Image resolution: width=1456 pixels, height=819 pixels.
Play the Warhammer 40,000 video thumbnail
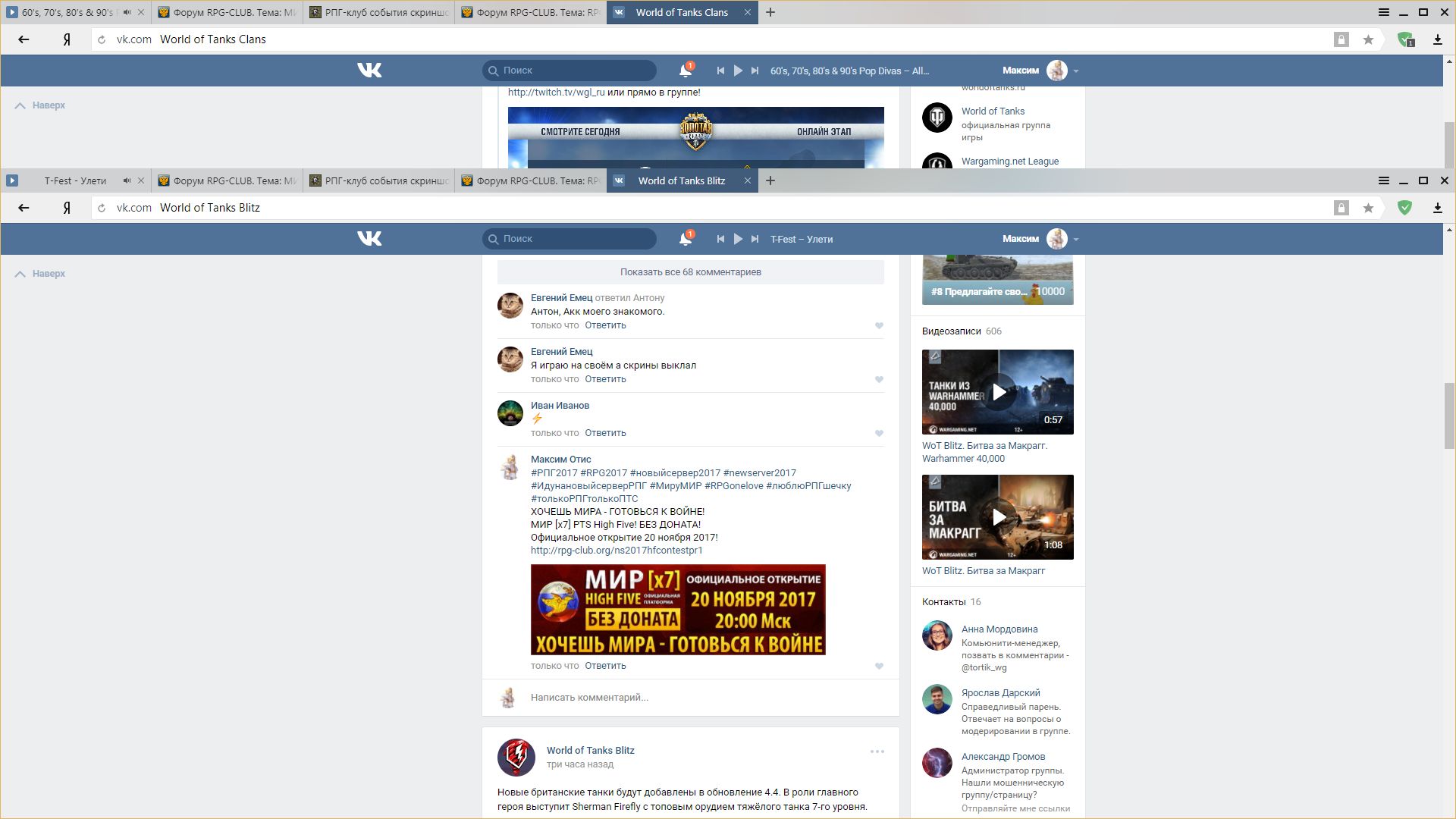[998, 392]
